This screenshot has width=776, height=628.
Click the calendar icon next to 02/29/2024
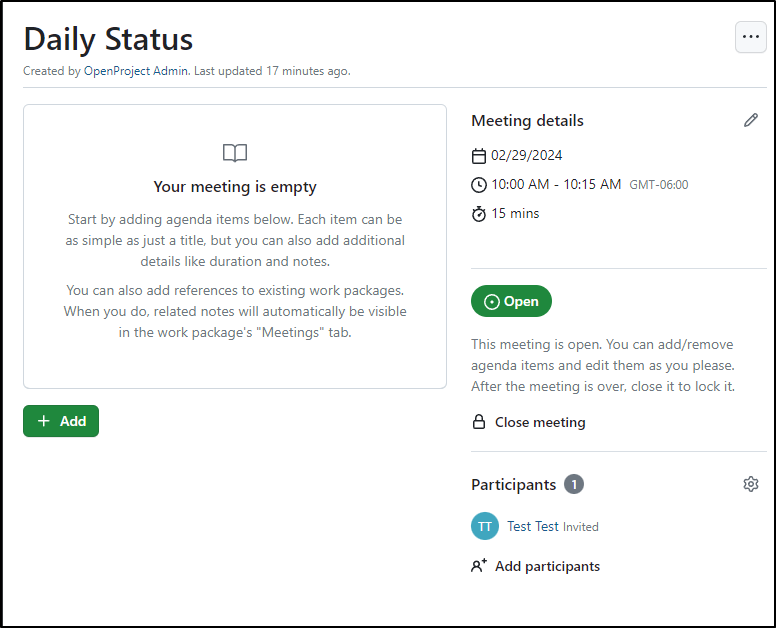click(x=479, y=156)
